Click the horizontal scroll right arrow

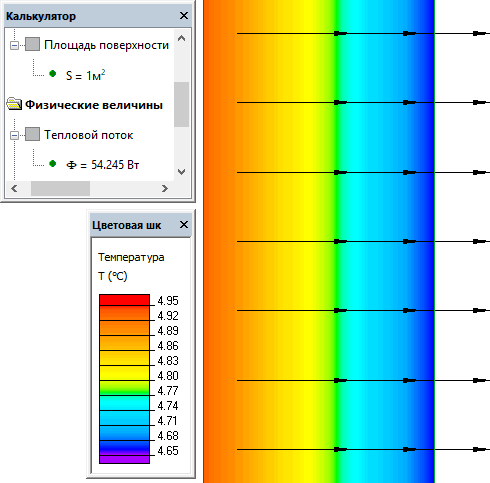tap(165, 189)
